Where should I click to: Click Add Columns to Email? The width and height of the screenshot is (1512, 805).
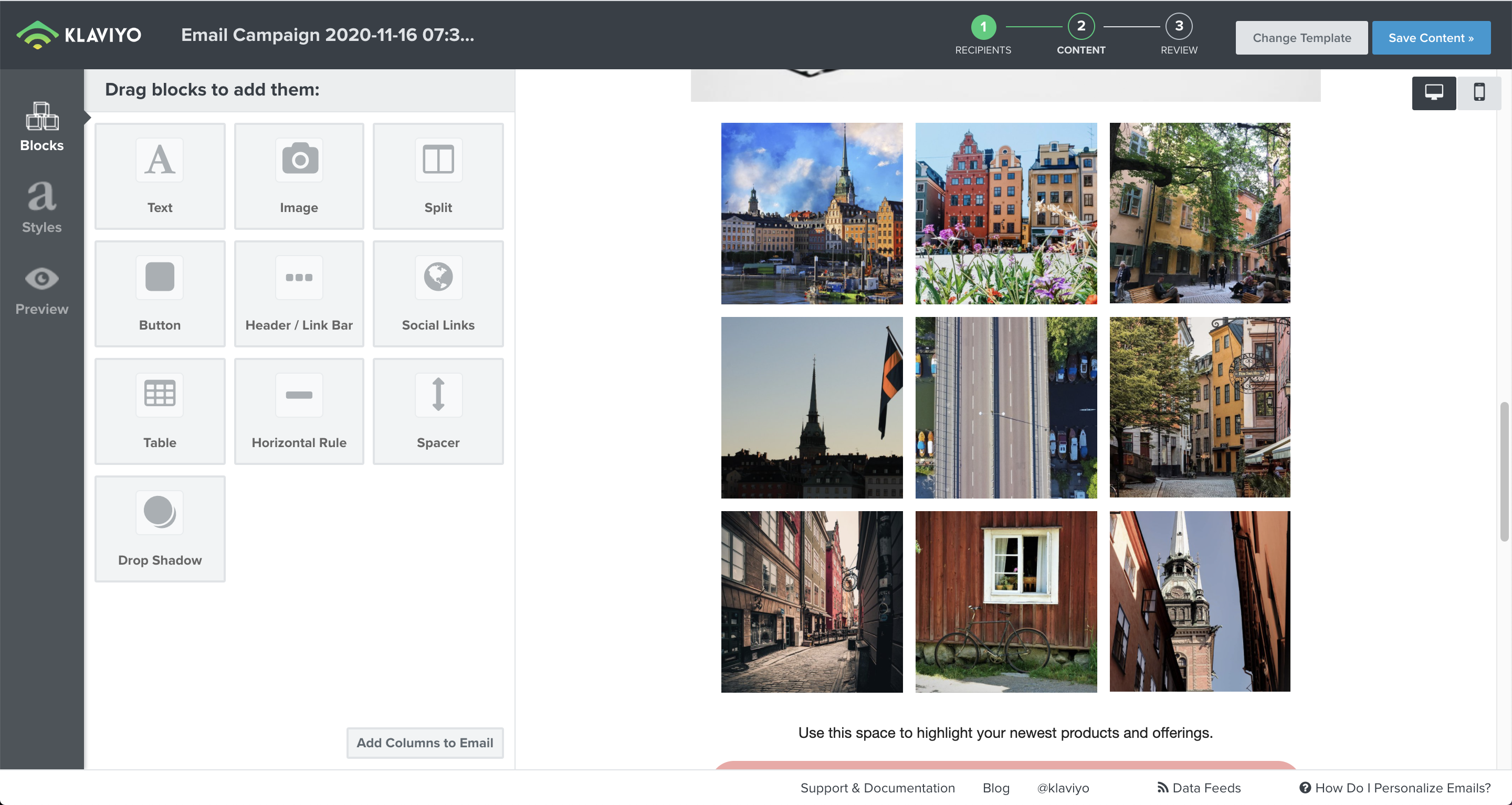point(424,742)
